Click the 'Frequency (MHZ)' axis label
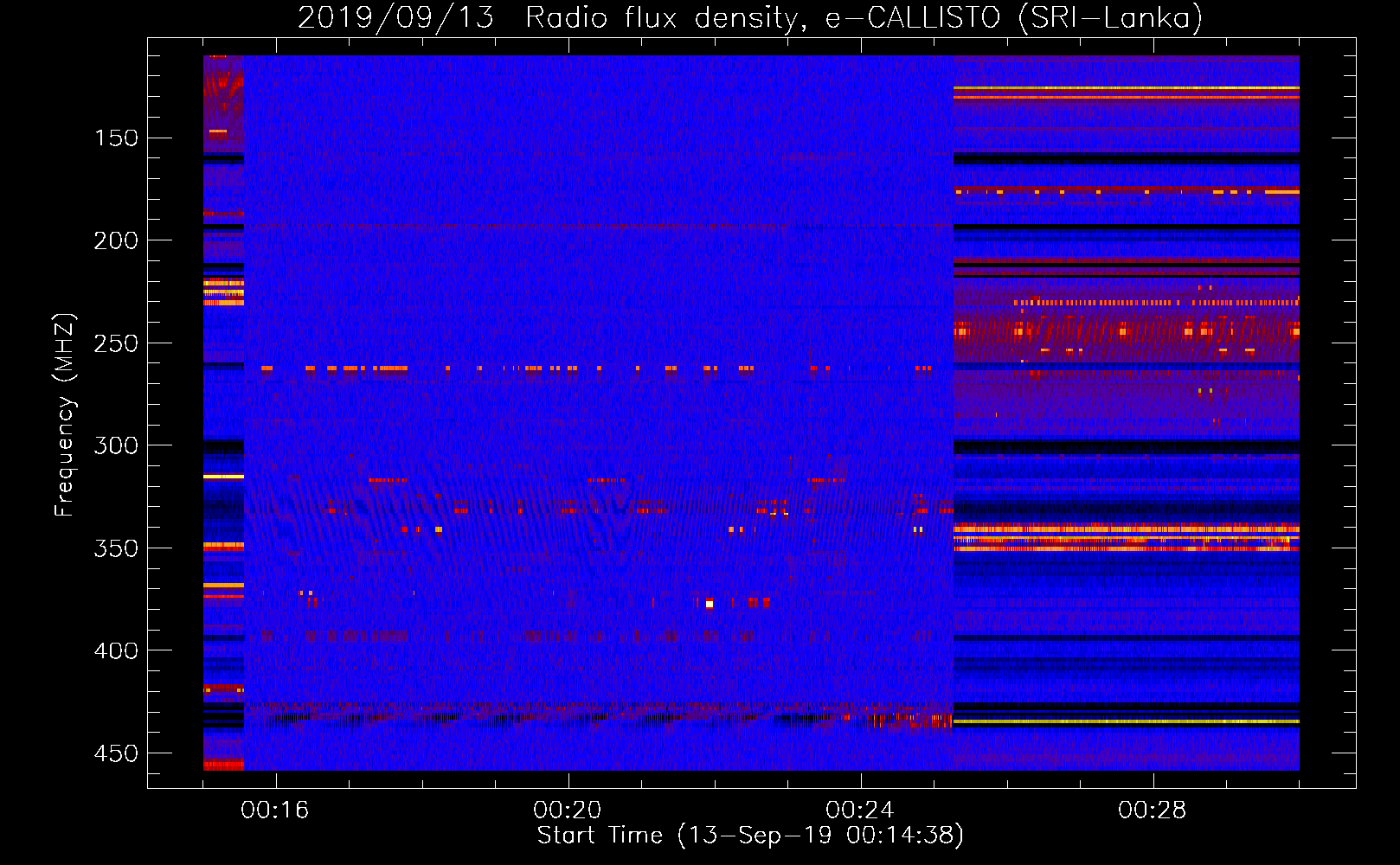Viewport: 1400px width, 865px height. (65, 415)
